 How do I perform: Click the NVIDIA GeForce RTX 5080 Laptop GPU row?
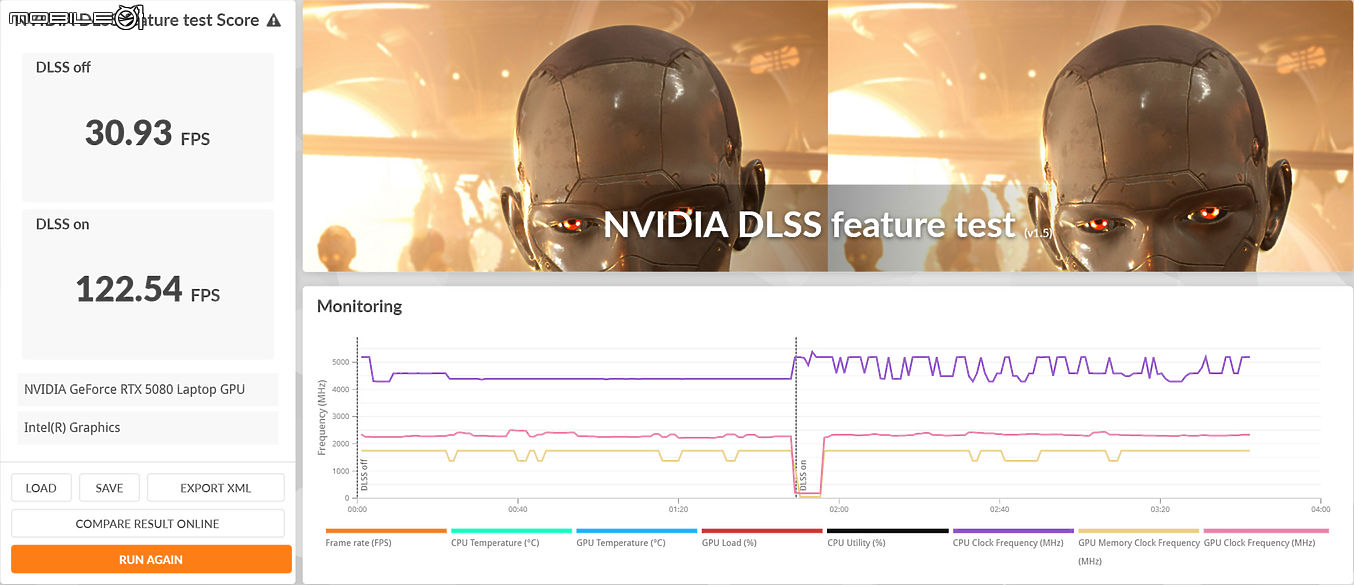(148, 390)
